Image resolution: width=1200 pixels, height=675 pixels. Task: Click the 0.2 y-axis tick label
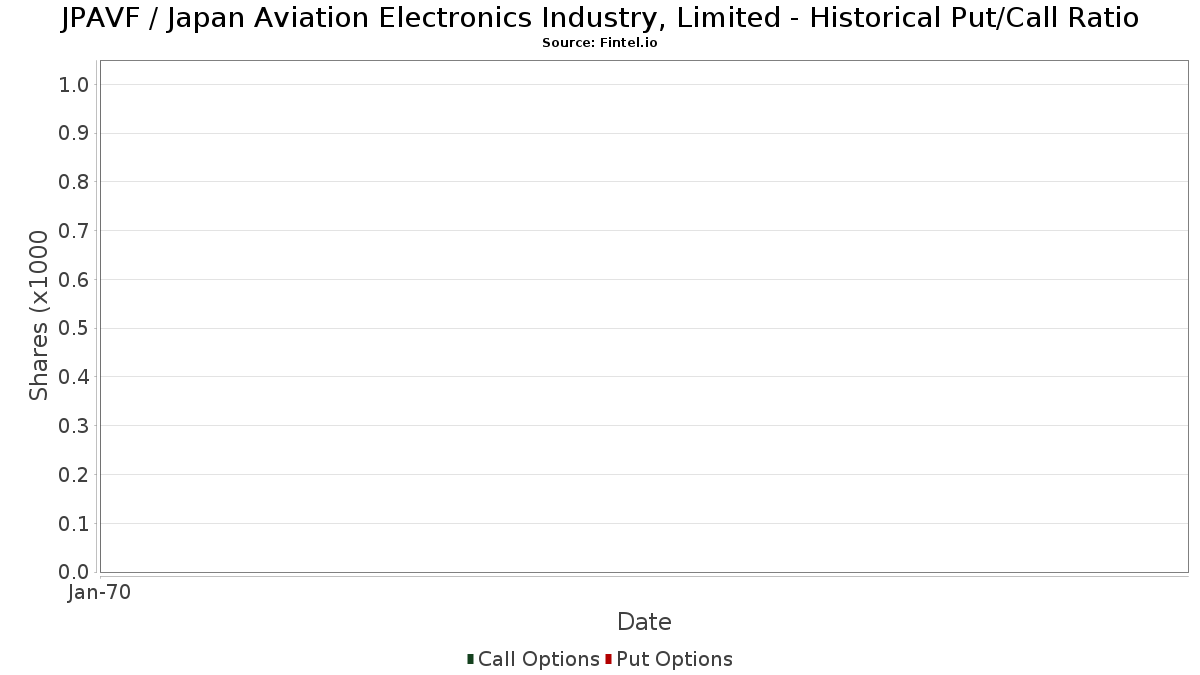[x=75, y=475]
